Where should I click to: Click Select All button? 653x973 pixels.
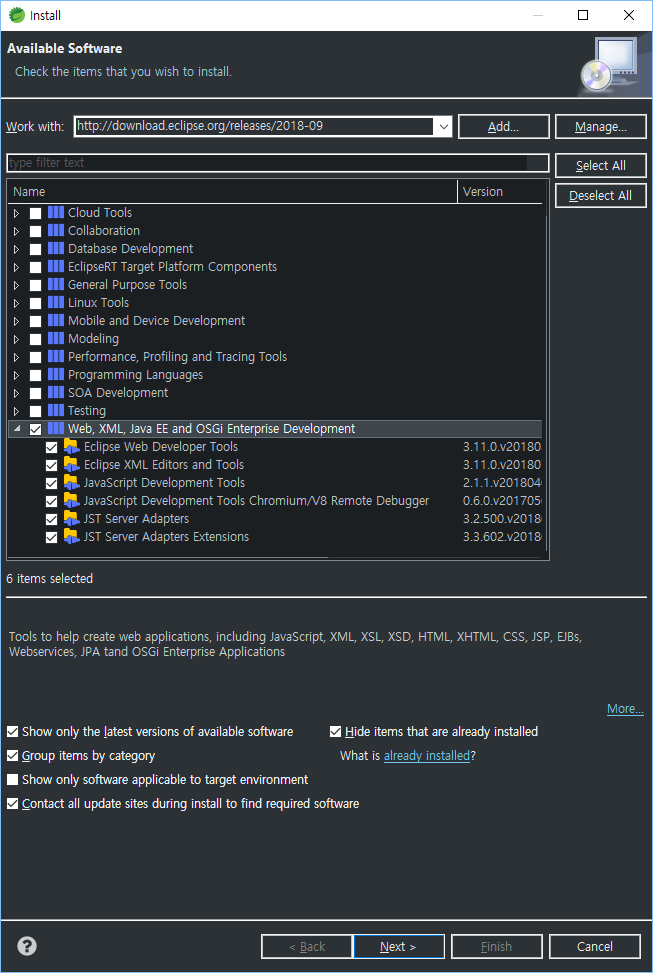[600, 166]
